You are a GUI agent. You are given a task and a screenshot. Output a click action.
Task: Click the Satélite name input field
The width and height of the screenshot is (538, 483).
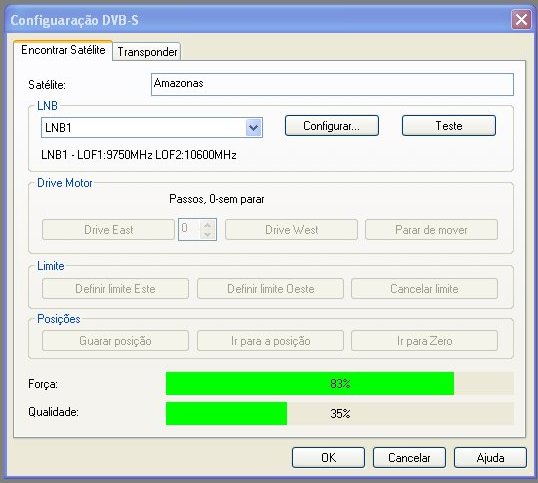pos(332,84)
